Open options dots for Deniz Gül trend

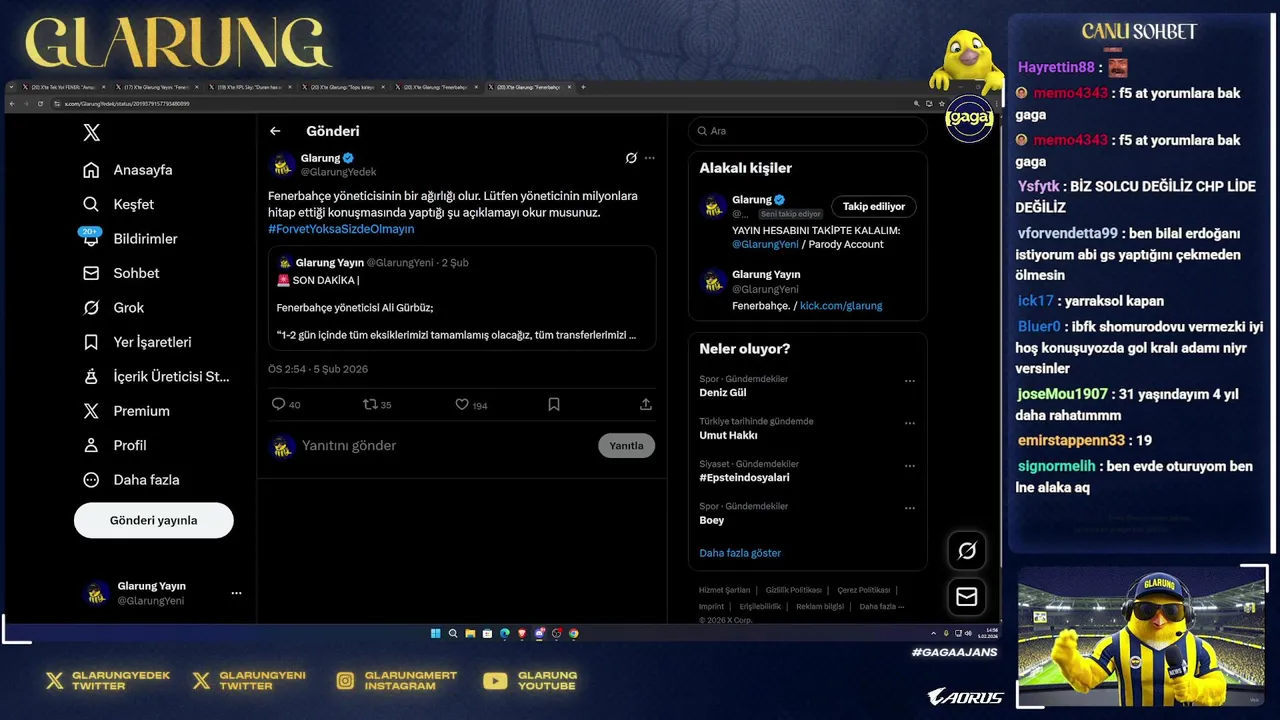click(x=910, y=381)
